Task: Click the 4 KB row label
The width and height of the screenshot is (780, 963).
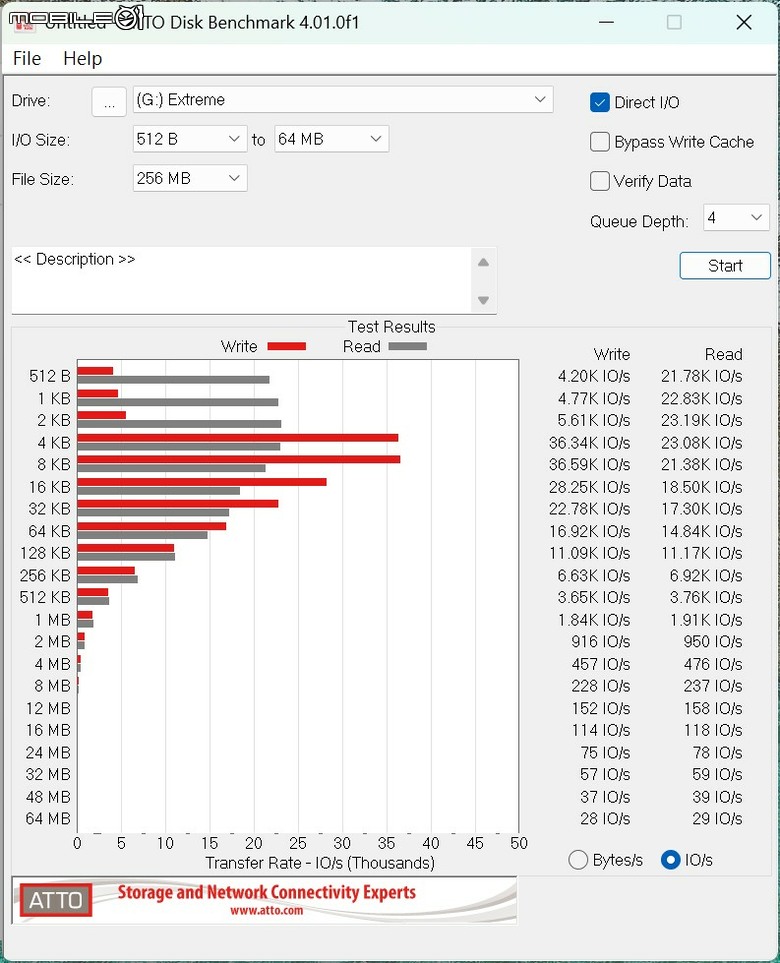Action: (54, 443)
